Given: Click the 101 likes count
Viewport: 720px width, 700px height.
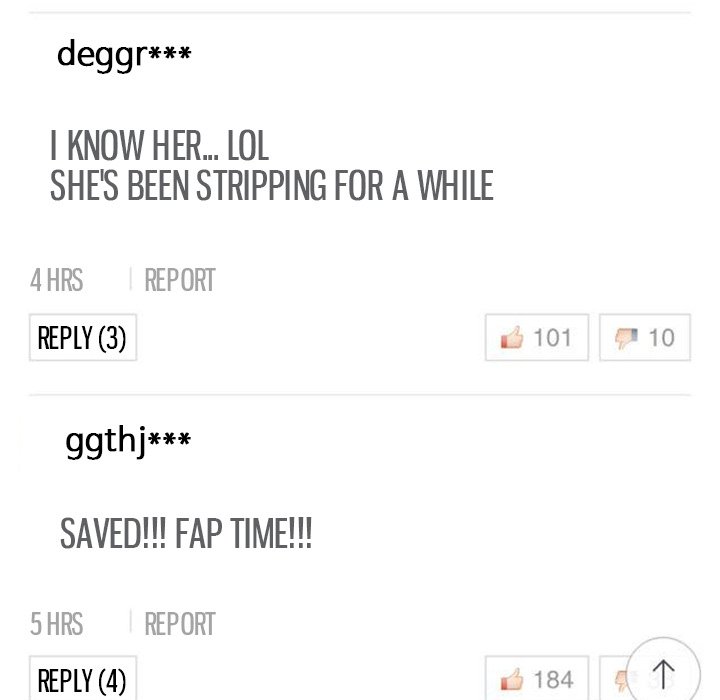Looking at the screenshot, I should 552,338.
